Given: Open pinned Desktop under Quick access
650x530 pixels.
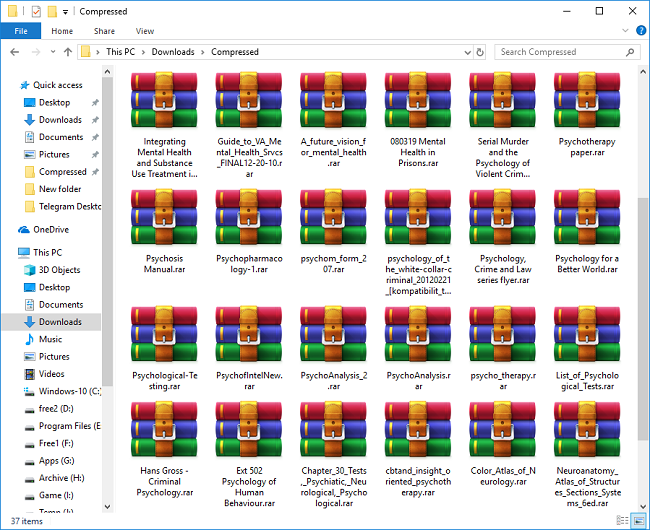Looking at the screenshot, I should coord(54,102).
